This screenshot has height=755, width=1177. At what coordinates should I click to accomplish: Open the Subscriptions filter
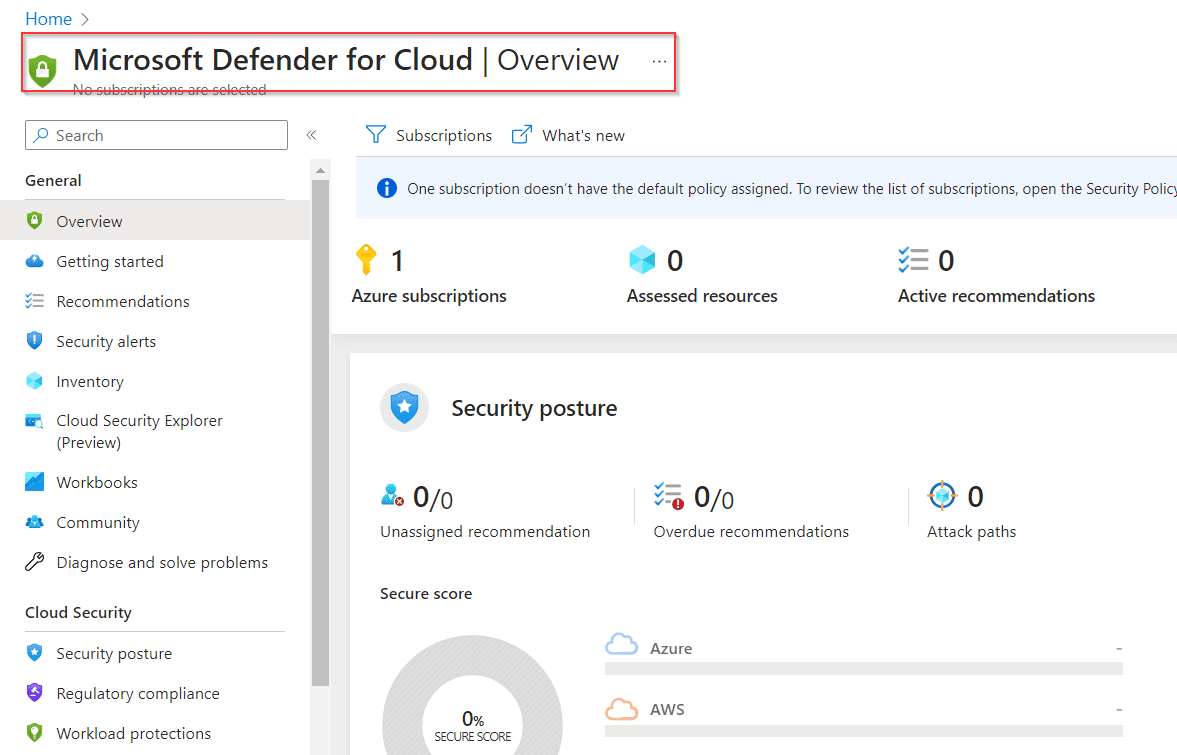[x=428, y=134]
